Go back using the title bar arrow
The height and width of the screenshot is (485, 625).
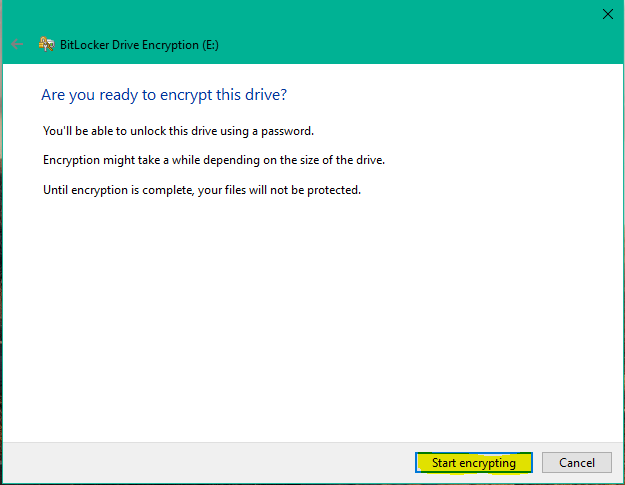(x=17, y=44)
